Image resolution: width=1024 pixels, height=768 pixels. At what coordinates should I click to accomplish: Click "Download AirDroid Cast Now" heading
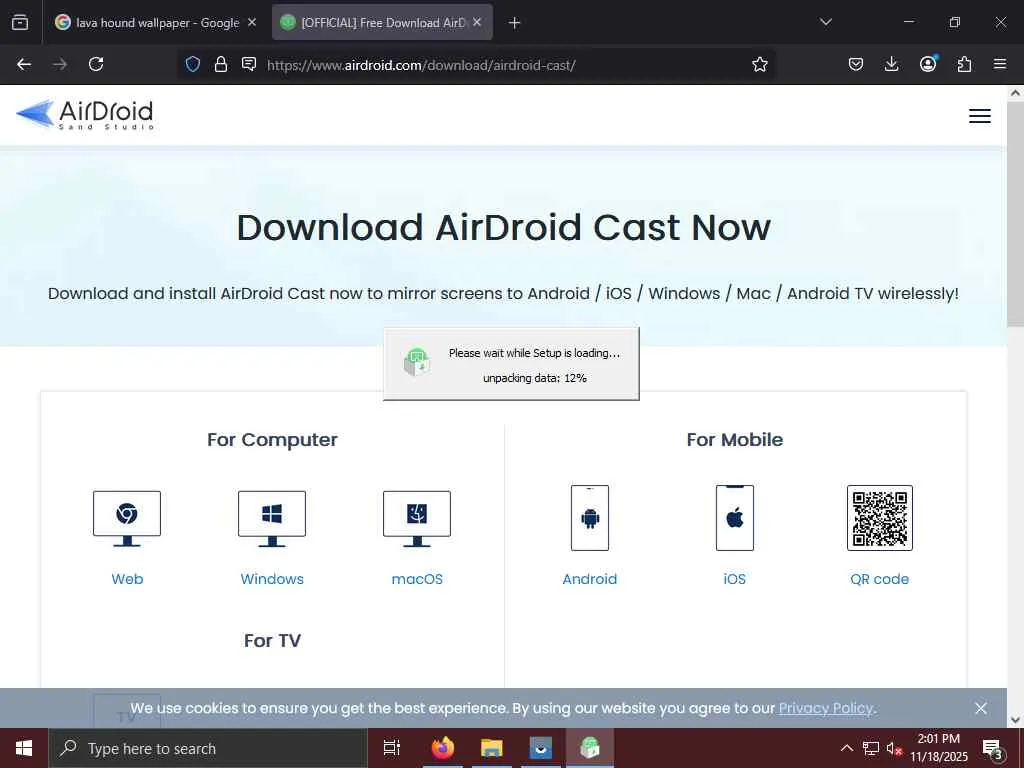point(504,227)
